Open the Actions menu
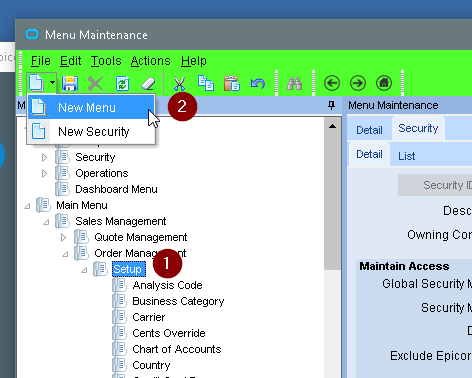 tap(150, 61)
